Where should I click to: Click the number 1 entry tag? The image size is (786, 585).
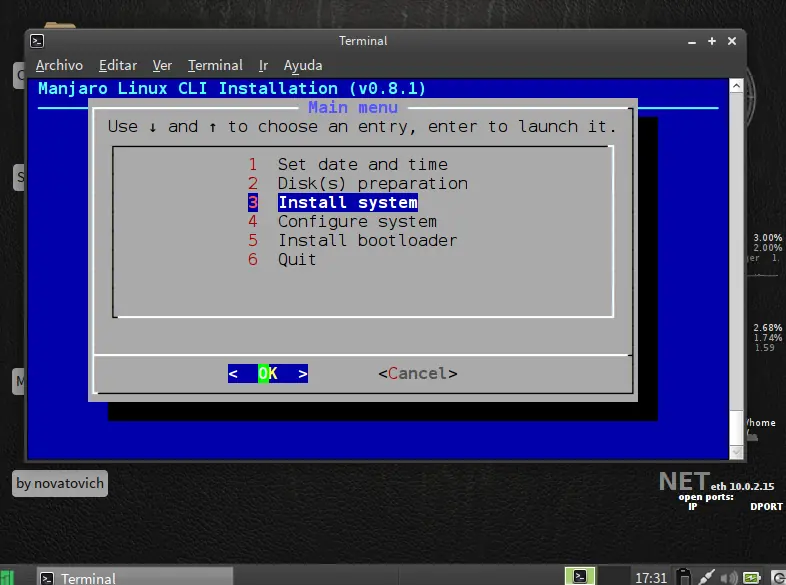tap(253, 164)
